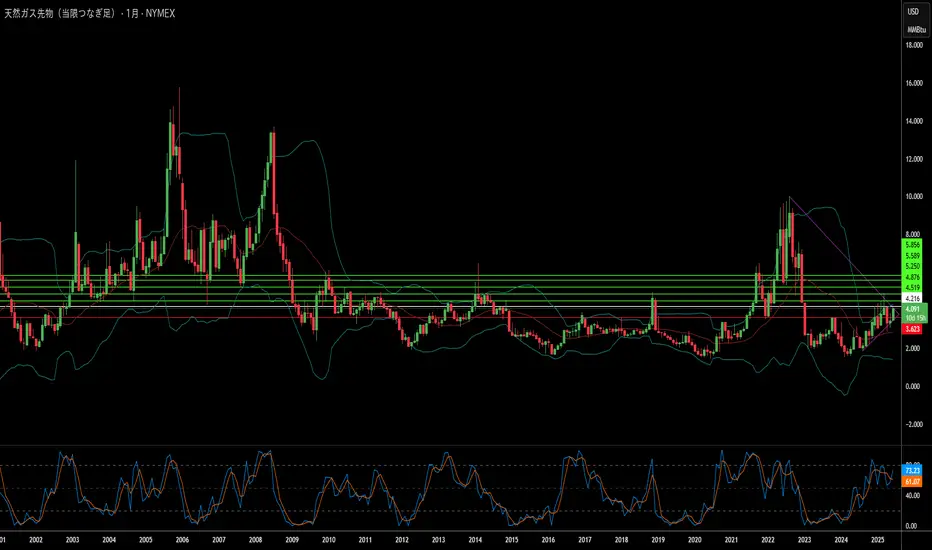Click the 2022 label on time axis

click(x=766, y=539)
